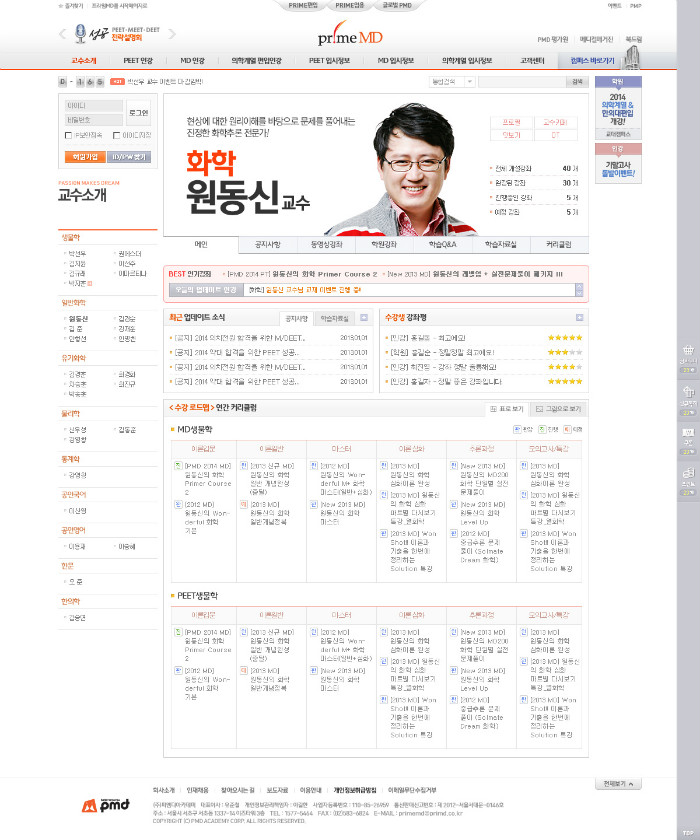This screenshot has height=840, width=700.
Task: Click the 표로 보기 table view toggle
Action: [507, 409]
